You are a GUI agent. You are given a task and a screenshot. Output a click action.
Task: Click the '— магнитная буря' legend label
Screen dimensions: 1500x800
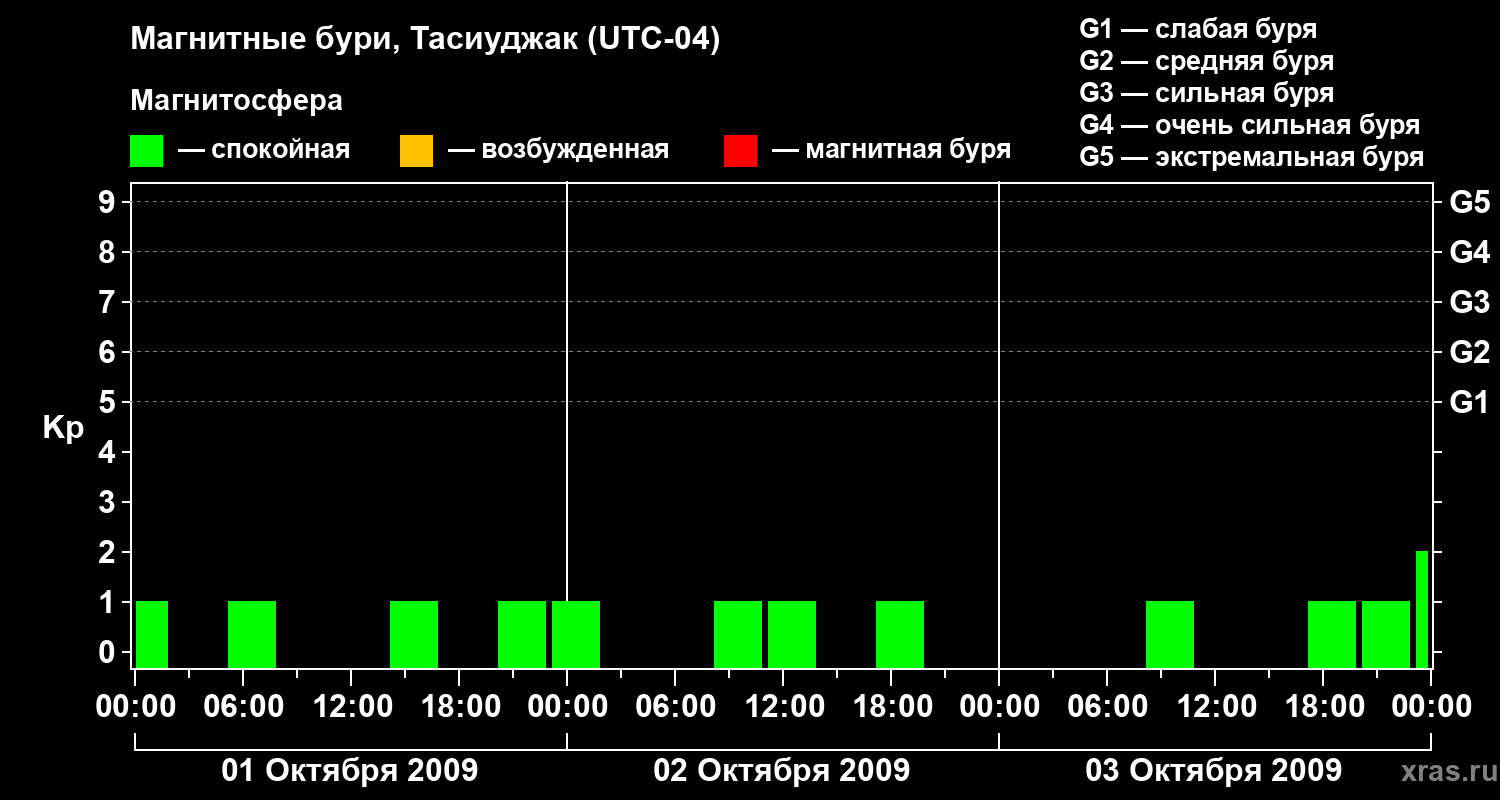(892, 151)
